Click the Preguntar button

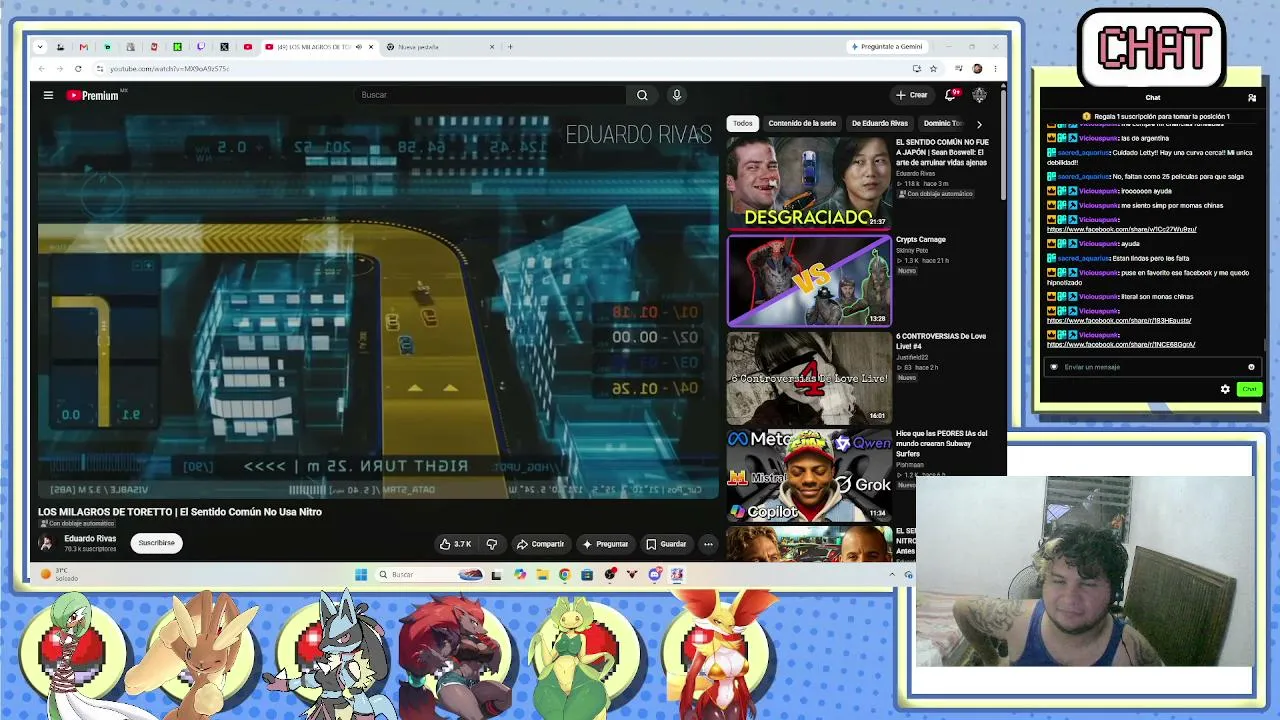tap(605, 544)
